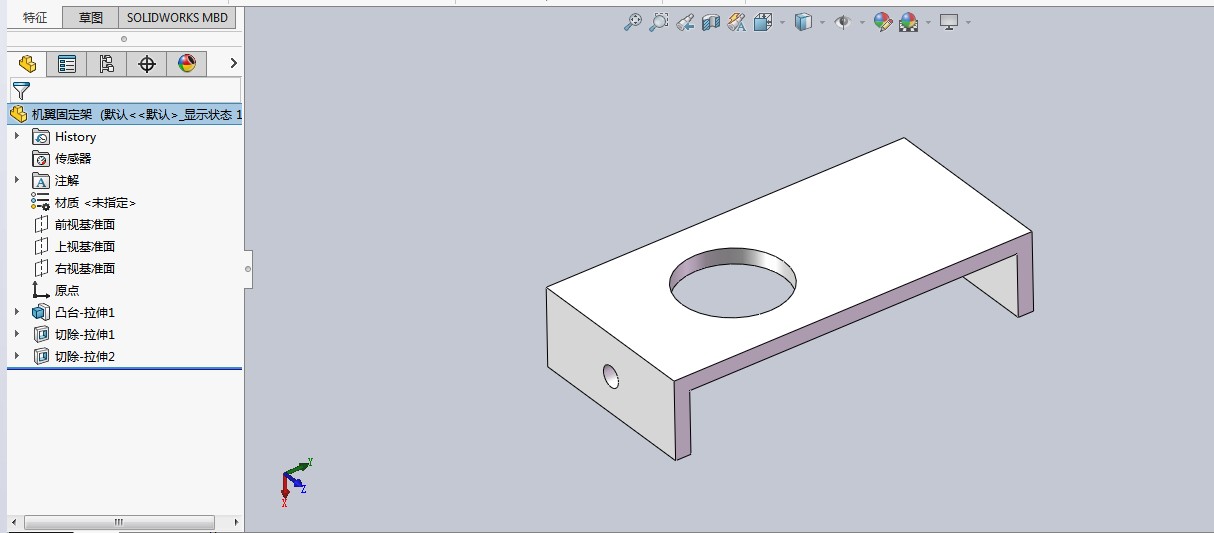Image resolution: width=1214 pixels, height=533 pixels.
Task: Expand more manager tabs arrow
Action: [x=233, y=63]
